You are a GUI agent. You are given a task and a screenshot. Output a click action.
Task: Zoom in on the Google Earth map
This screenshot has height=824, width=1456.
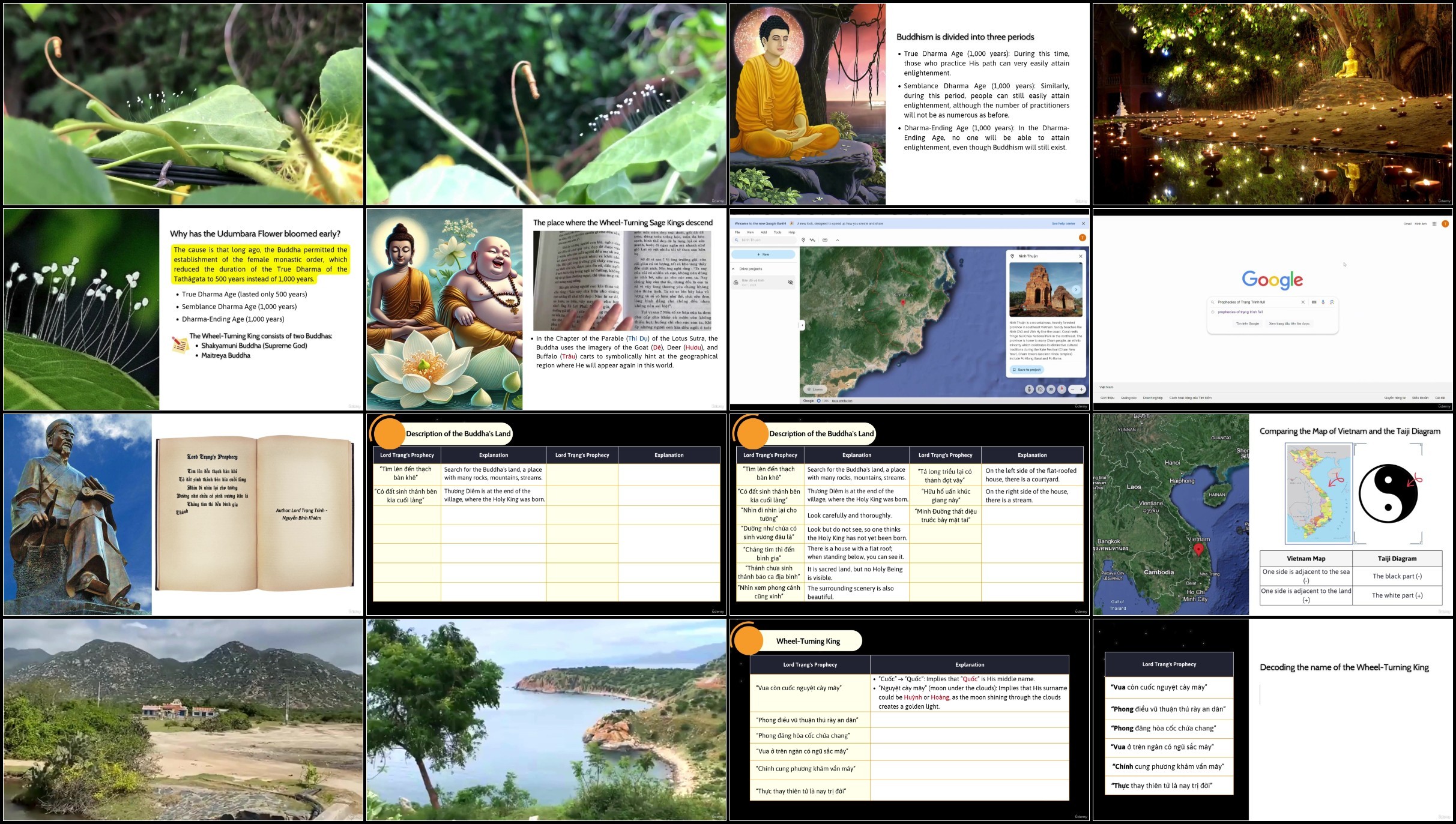(x=1081, y=389)
